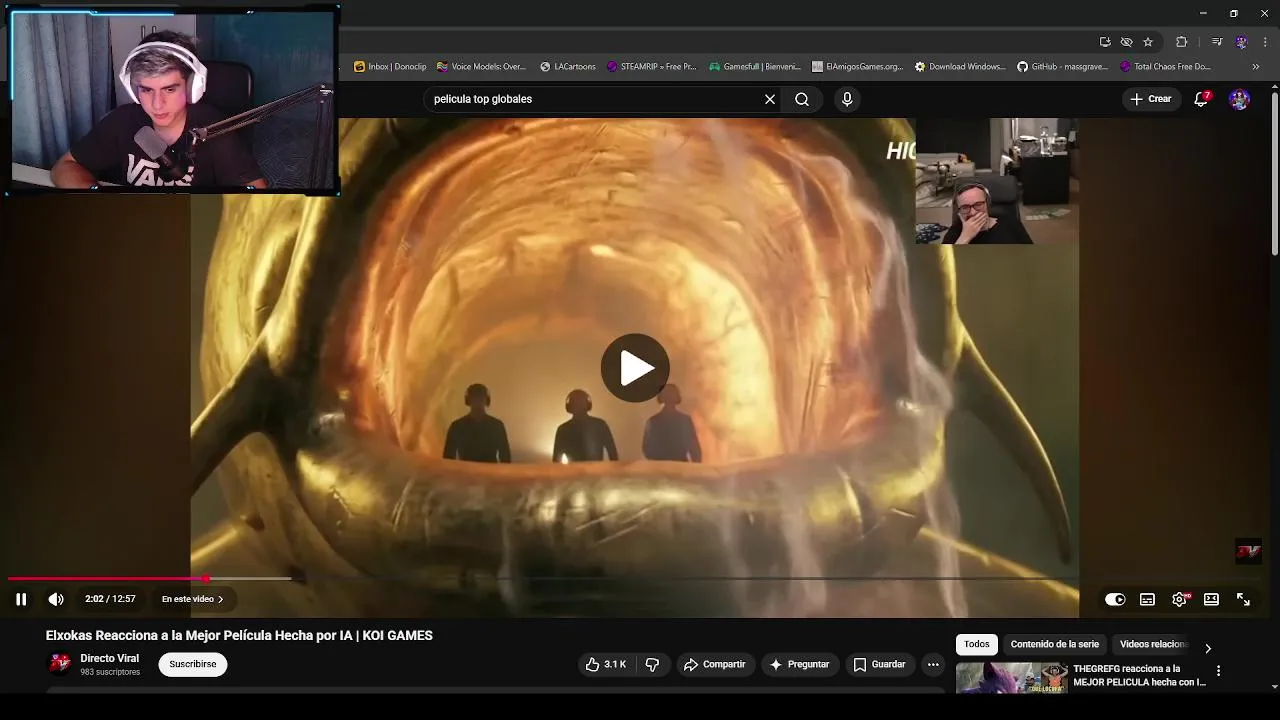
Task: Expand hidden bookmarks with the double chevron
Action: (x=1256, y=67)
